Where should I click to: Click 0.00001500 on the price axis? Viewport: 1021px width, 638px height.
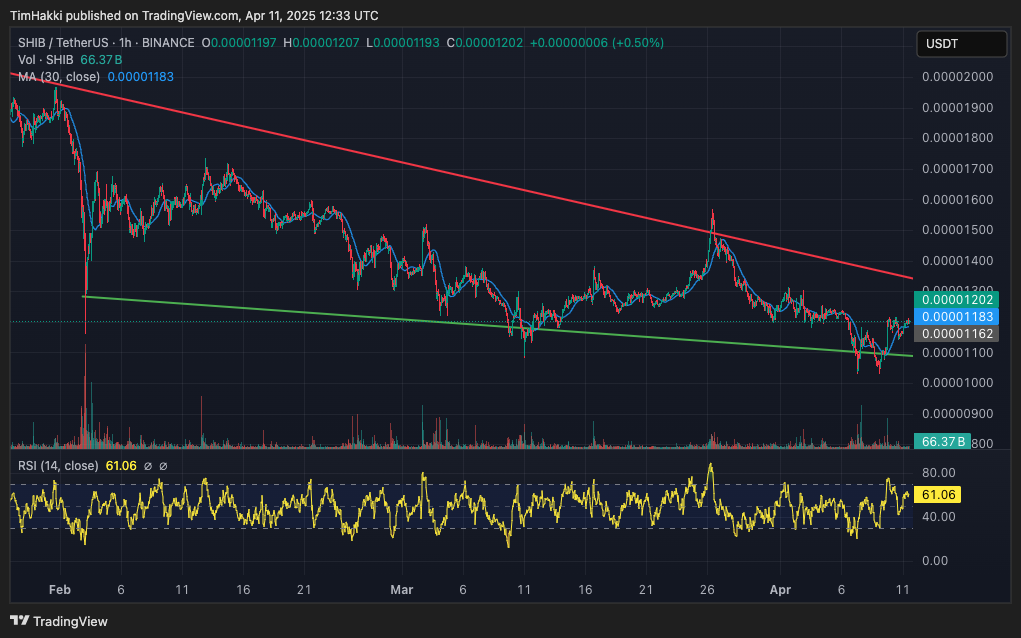pyautogui.click(x=958, y=230)
